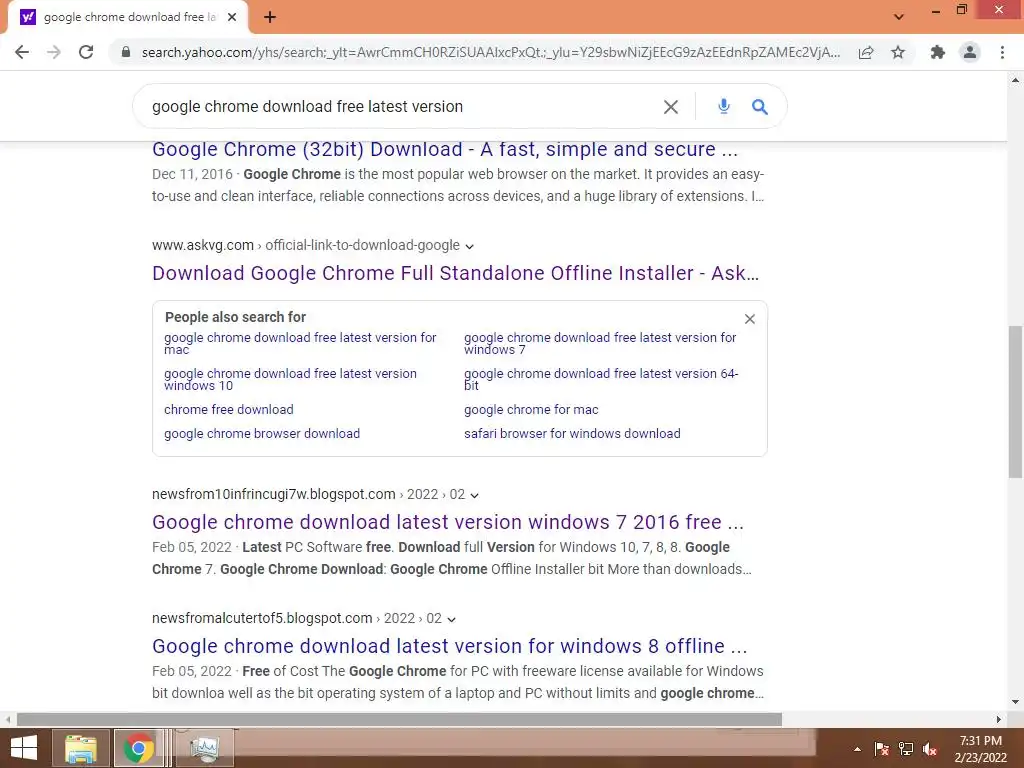Submit search with the magnifier icon
The image size is (1024, 768).
click(760, 106)
